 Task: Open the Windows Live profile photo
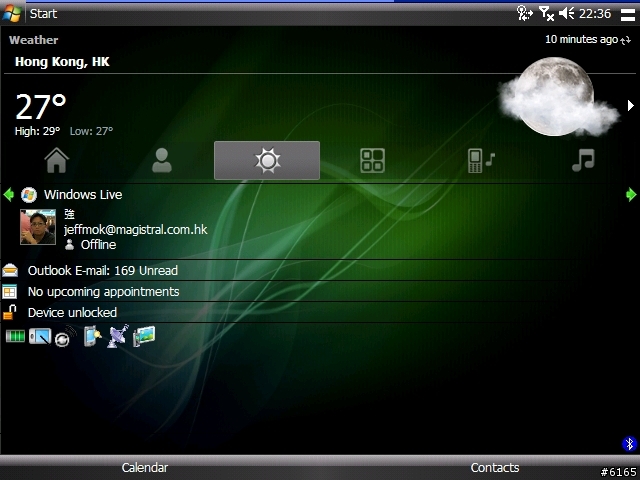(x=38, y=227)
